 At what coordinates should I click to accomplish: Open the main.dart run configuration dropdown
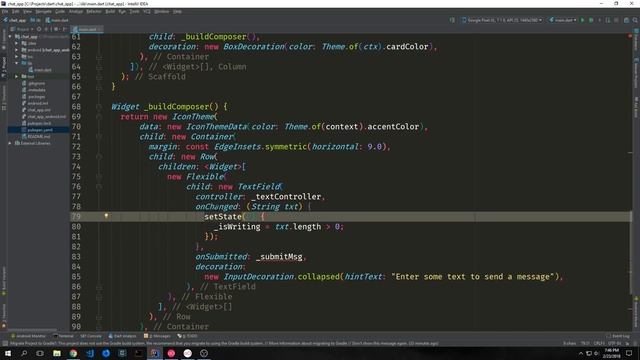(563, 20)
